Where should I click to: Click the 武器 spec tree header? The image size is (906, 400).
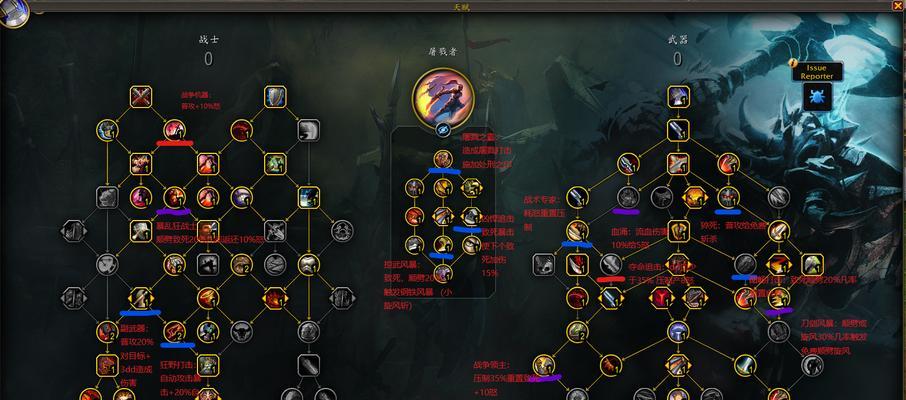678,39
